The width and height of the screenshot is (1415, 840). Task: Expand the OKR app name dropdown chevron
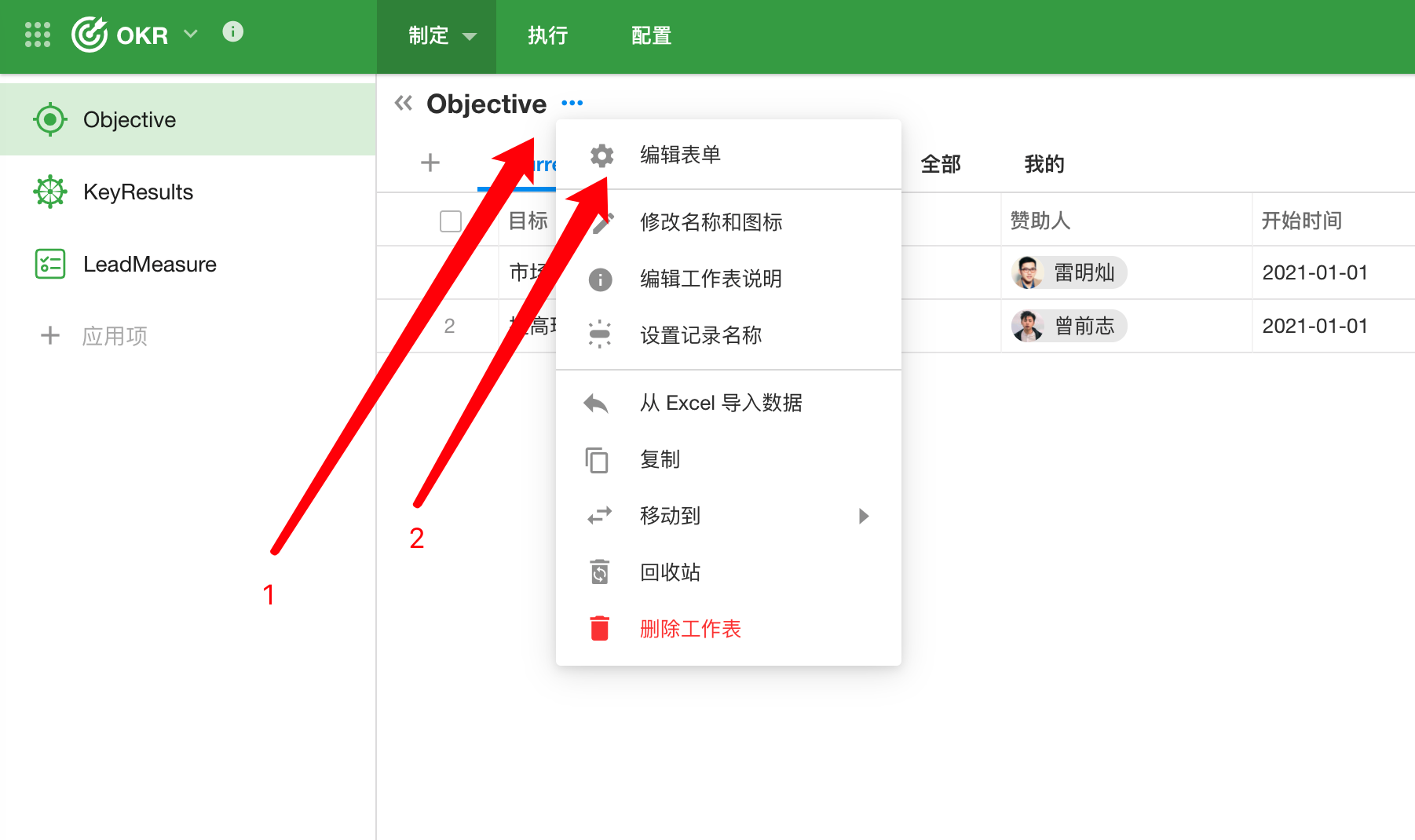(190, 34)
